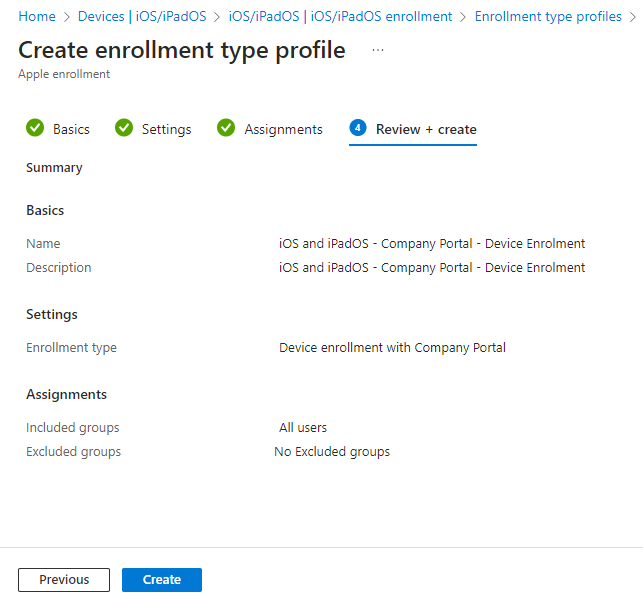Click the green checkmark icon beside Settings

[x=124, y=128]
